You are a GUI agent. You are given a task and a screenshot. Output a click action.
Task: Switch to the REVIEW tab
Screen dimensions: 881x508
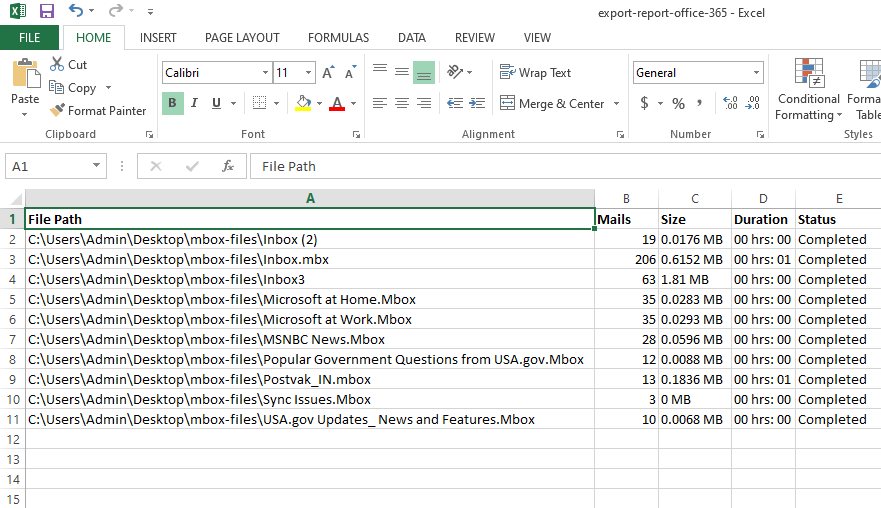coord(475,38)
